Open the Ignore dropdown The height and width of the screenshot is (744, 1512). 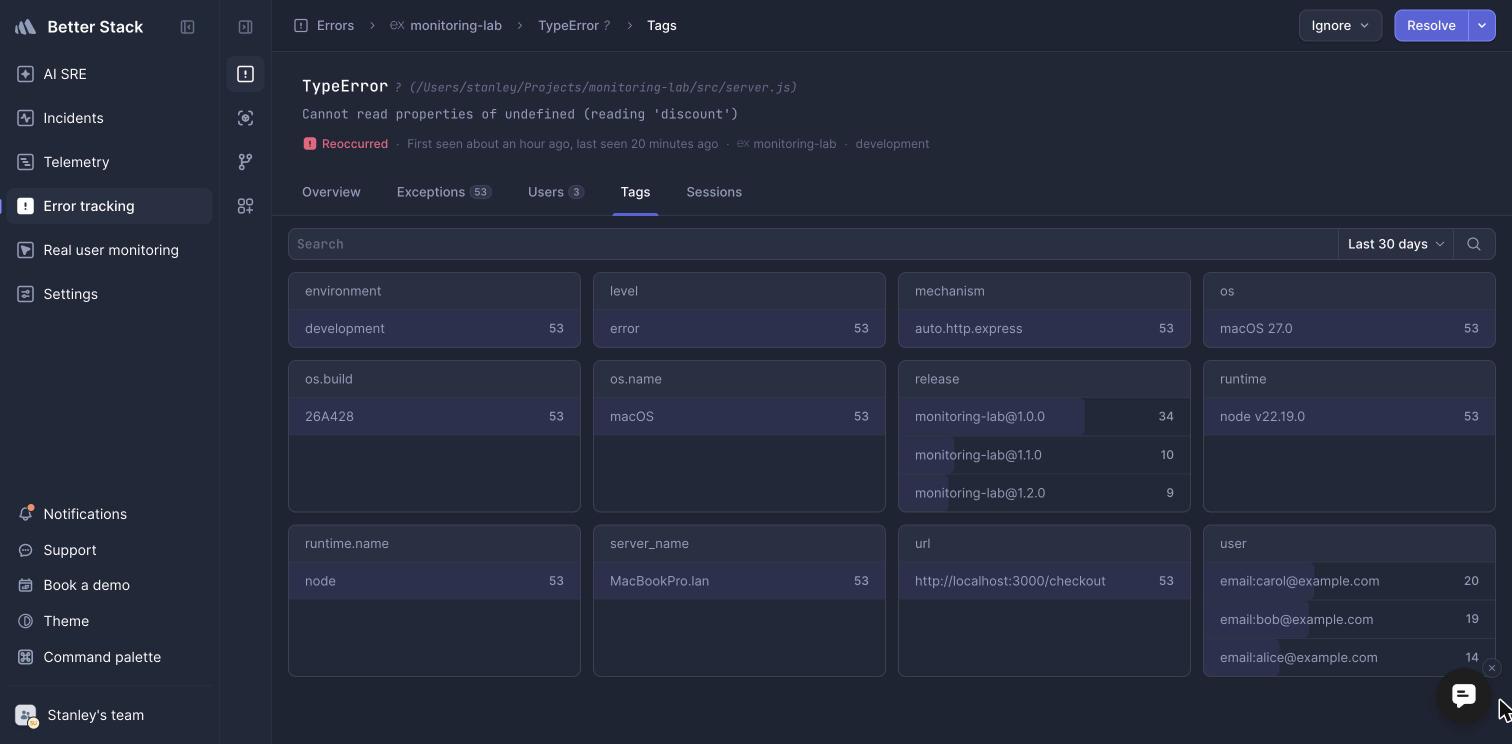1340,26
